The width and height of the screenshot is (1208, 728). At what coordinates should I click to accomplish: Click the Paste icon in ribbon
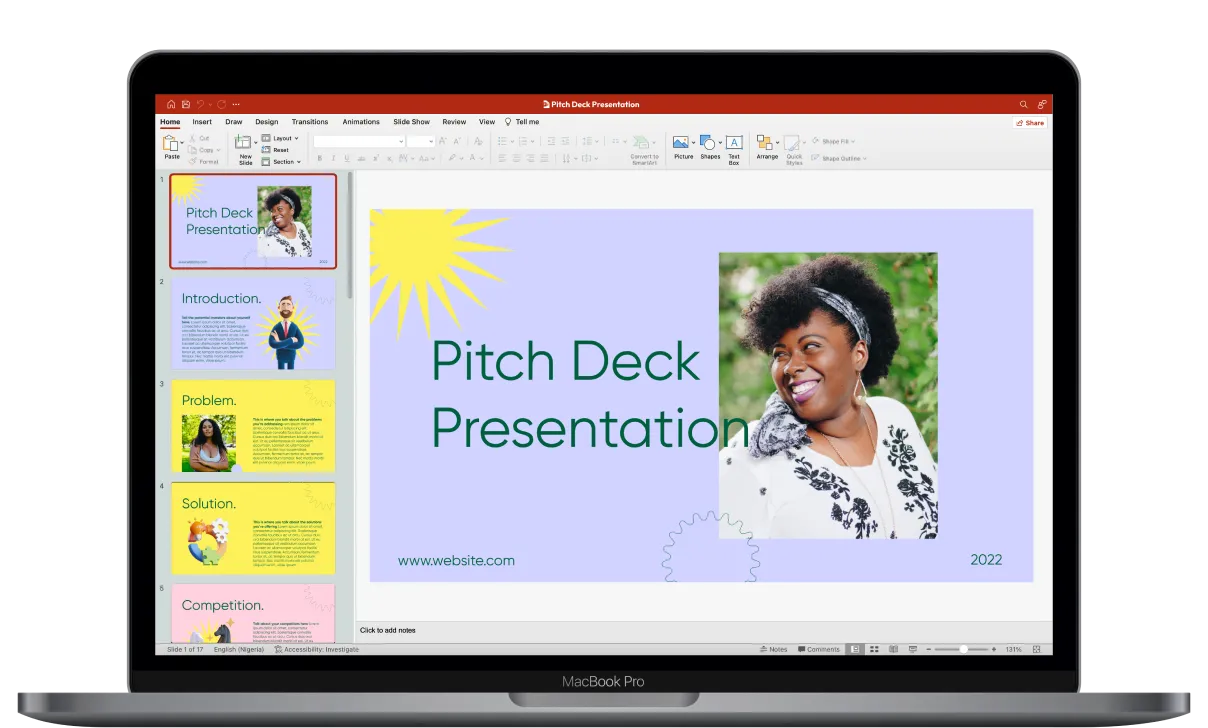pos(171,144)
